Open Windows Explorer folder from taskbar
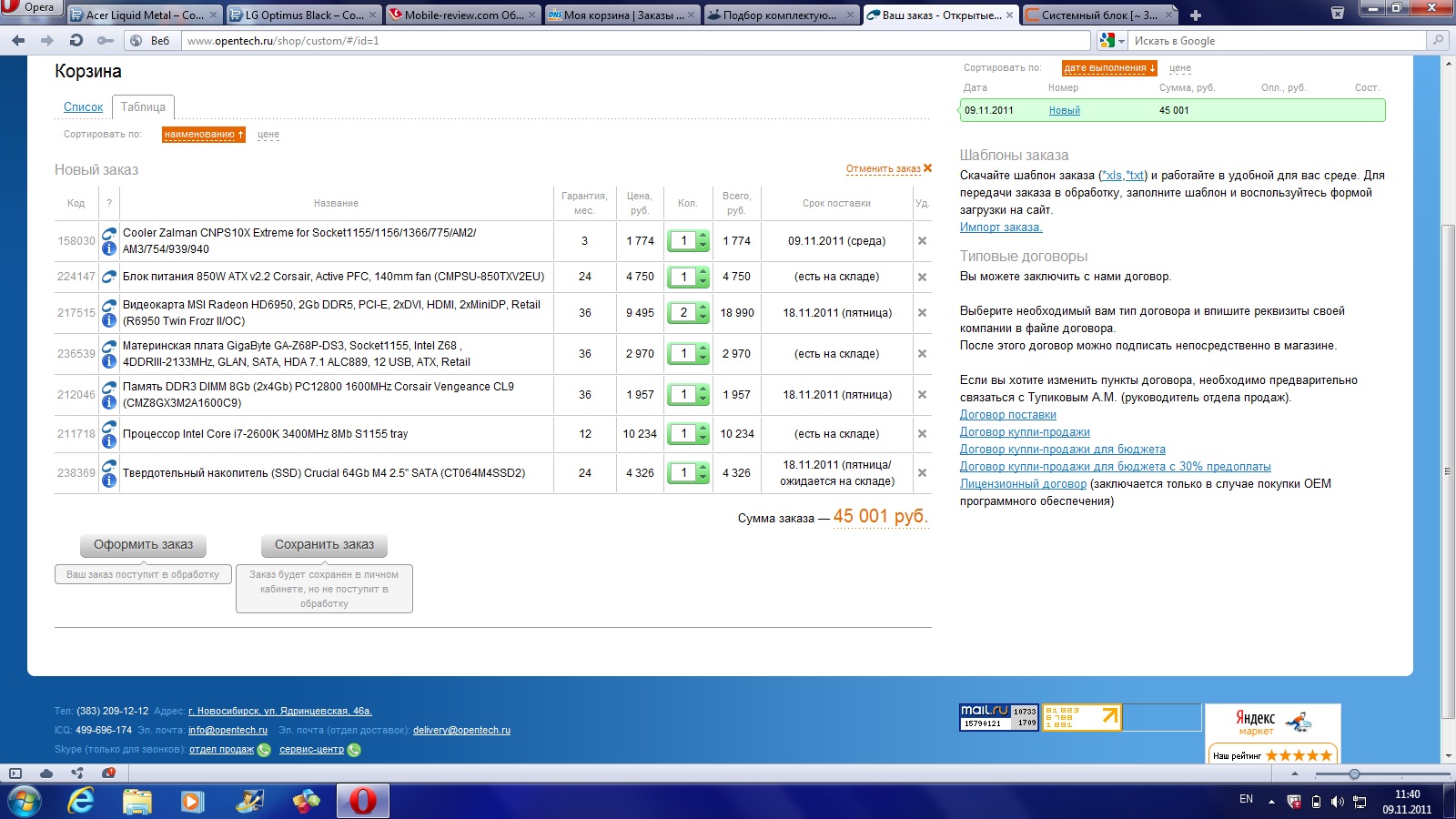 [x=137, y=801]
